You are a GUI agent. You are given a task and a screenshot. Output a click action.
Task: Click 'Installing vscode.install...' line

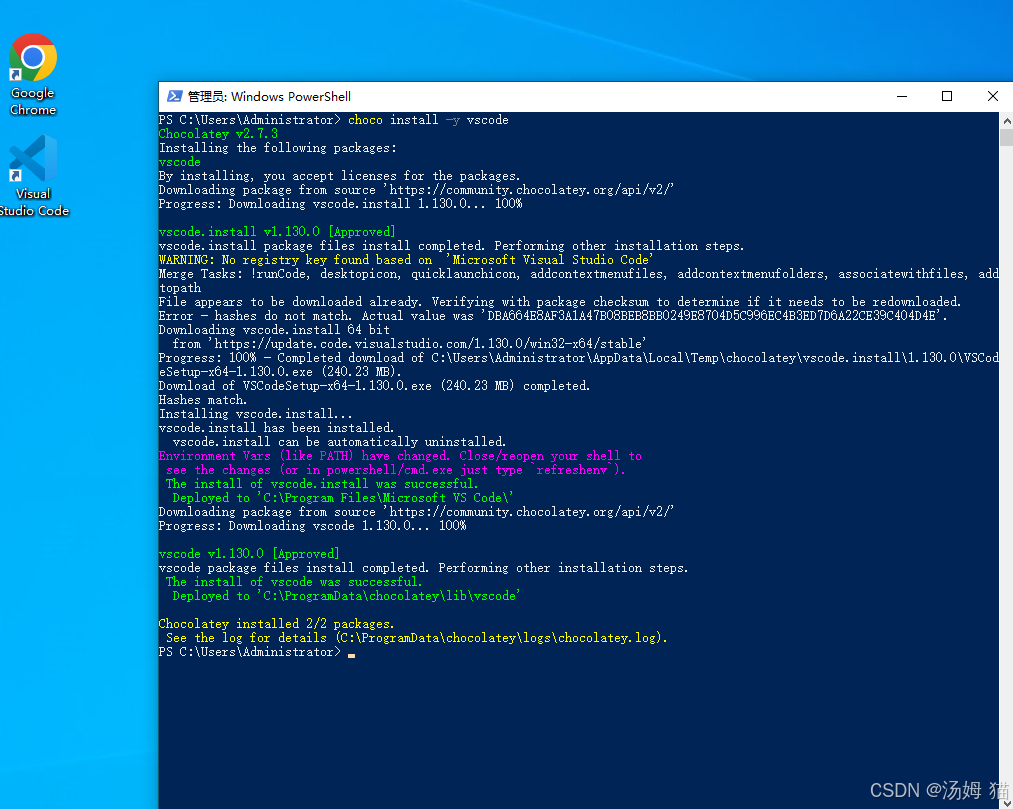coord(256,414)
